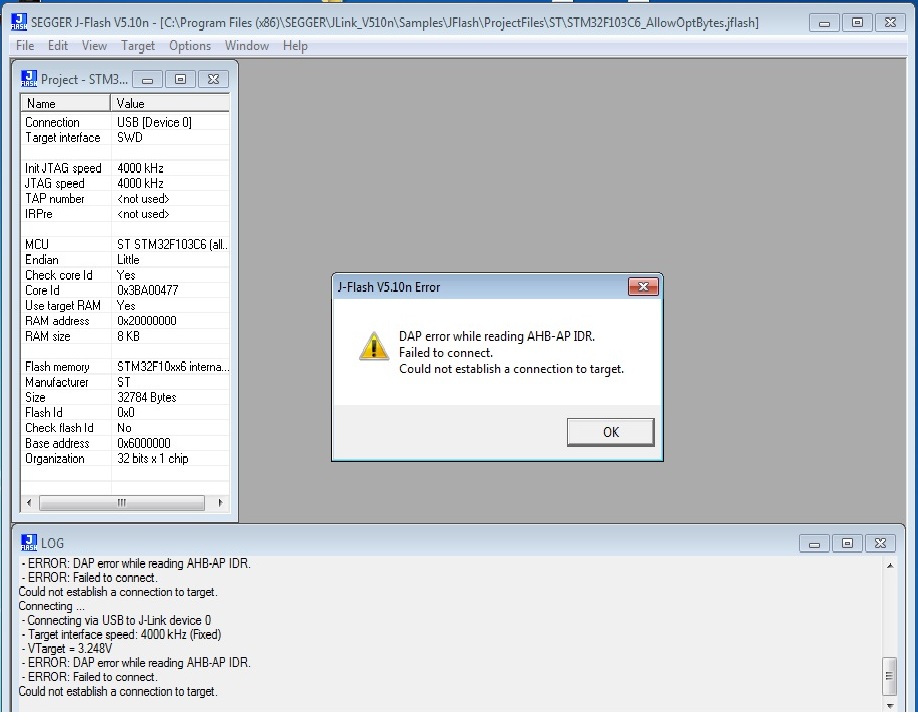Image resolution: width=918 pixels, height=719 pixels.
Task: Select the Flash Id row
Action: tap(125, 412)
